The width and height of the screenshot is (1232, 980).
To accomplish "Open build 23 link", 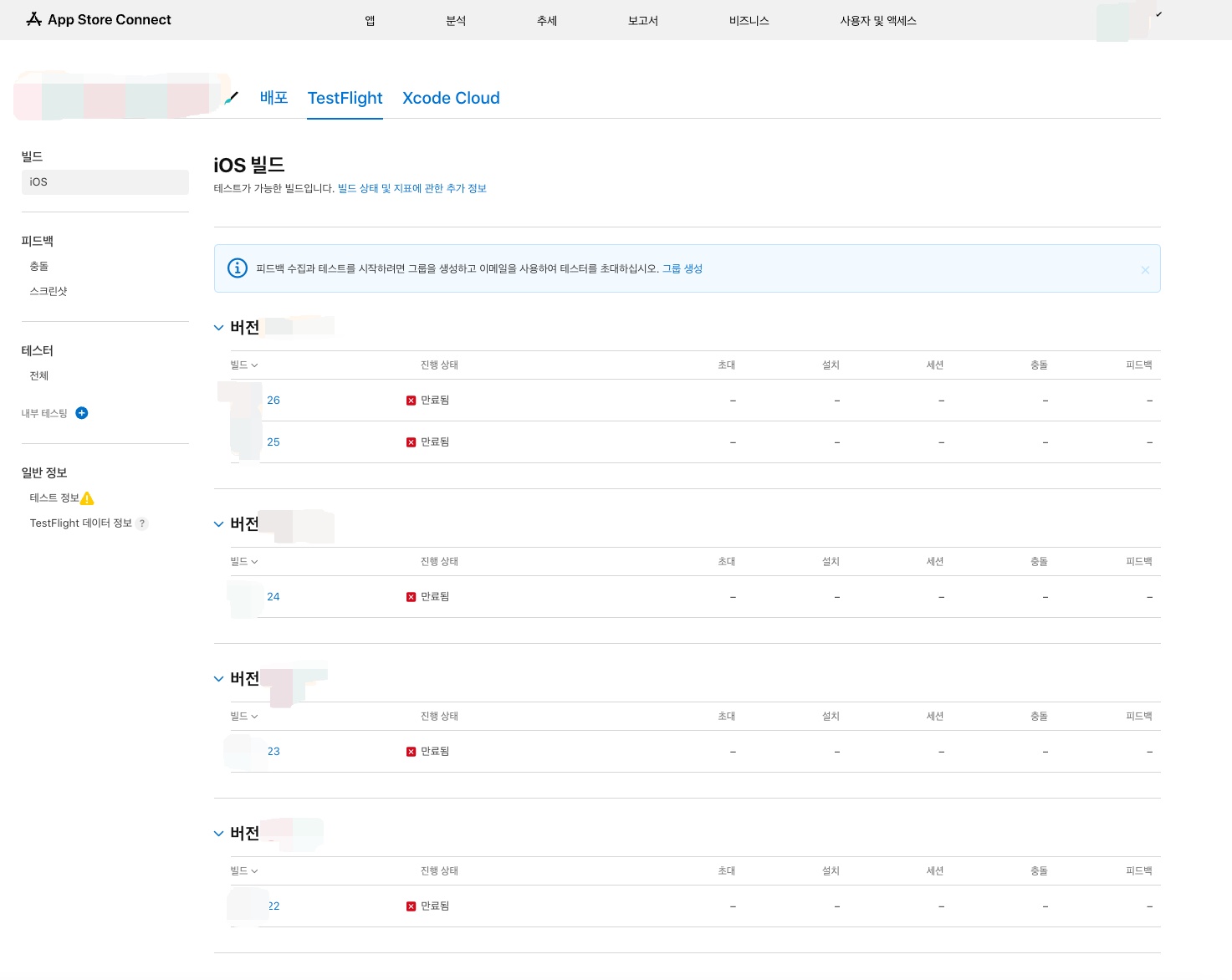I will point(273,752).
